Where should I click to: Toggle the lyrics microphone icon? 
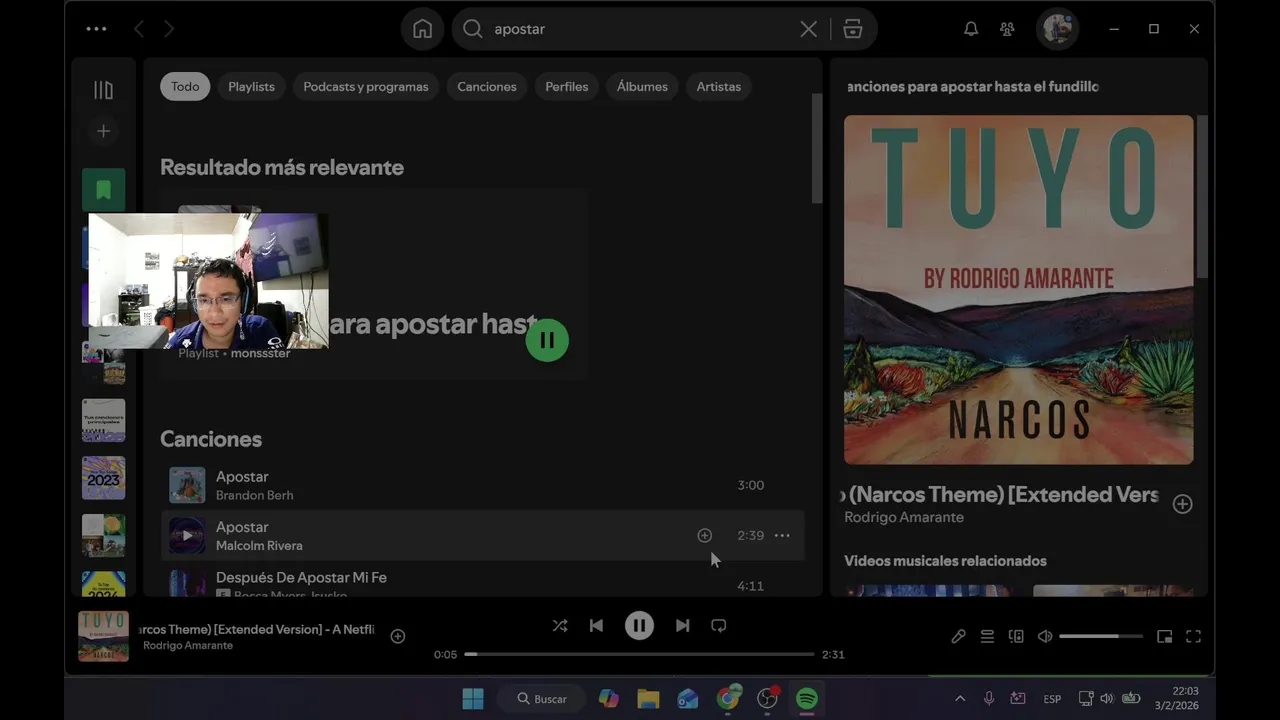(x=958, y=636)
